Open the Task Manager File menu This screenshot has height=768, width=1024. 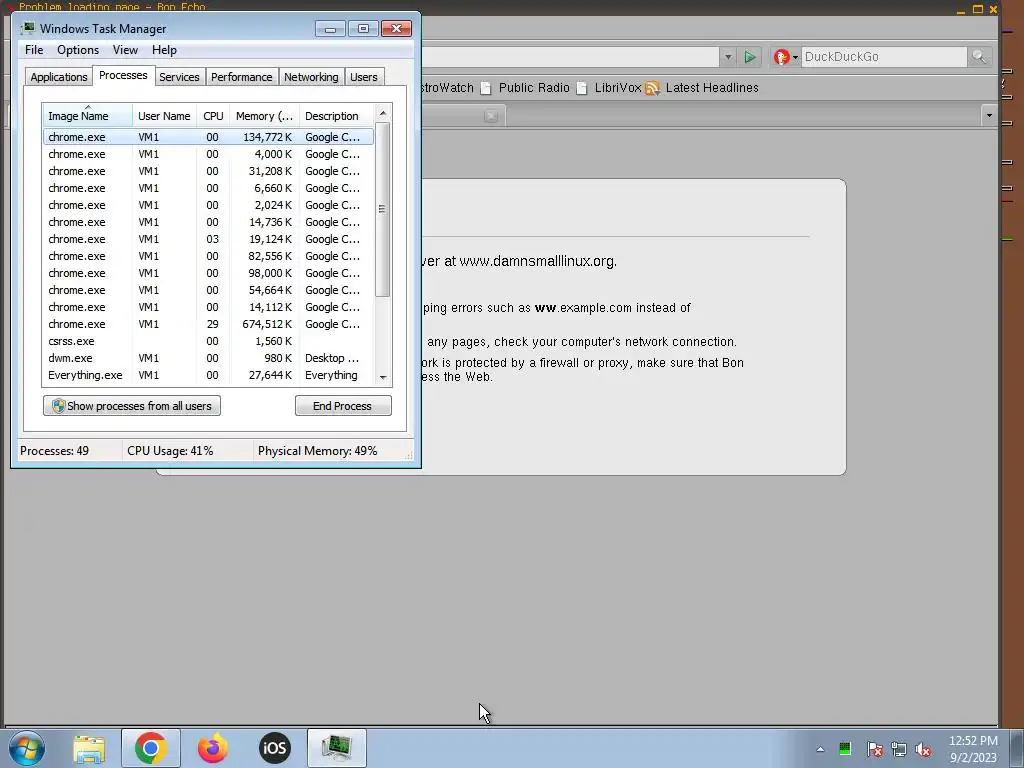34,50
